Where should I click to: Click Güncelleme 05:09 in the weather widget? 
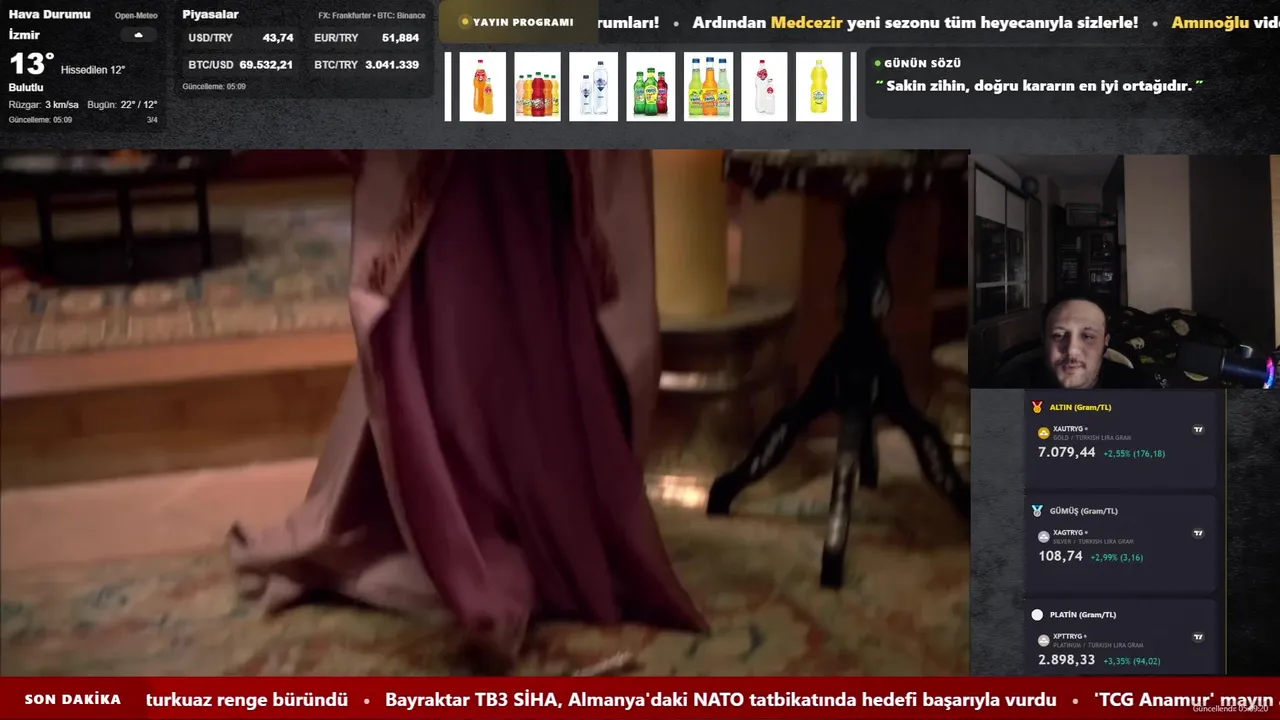[40, 120]
